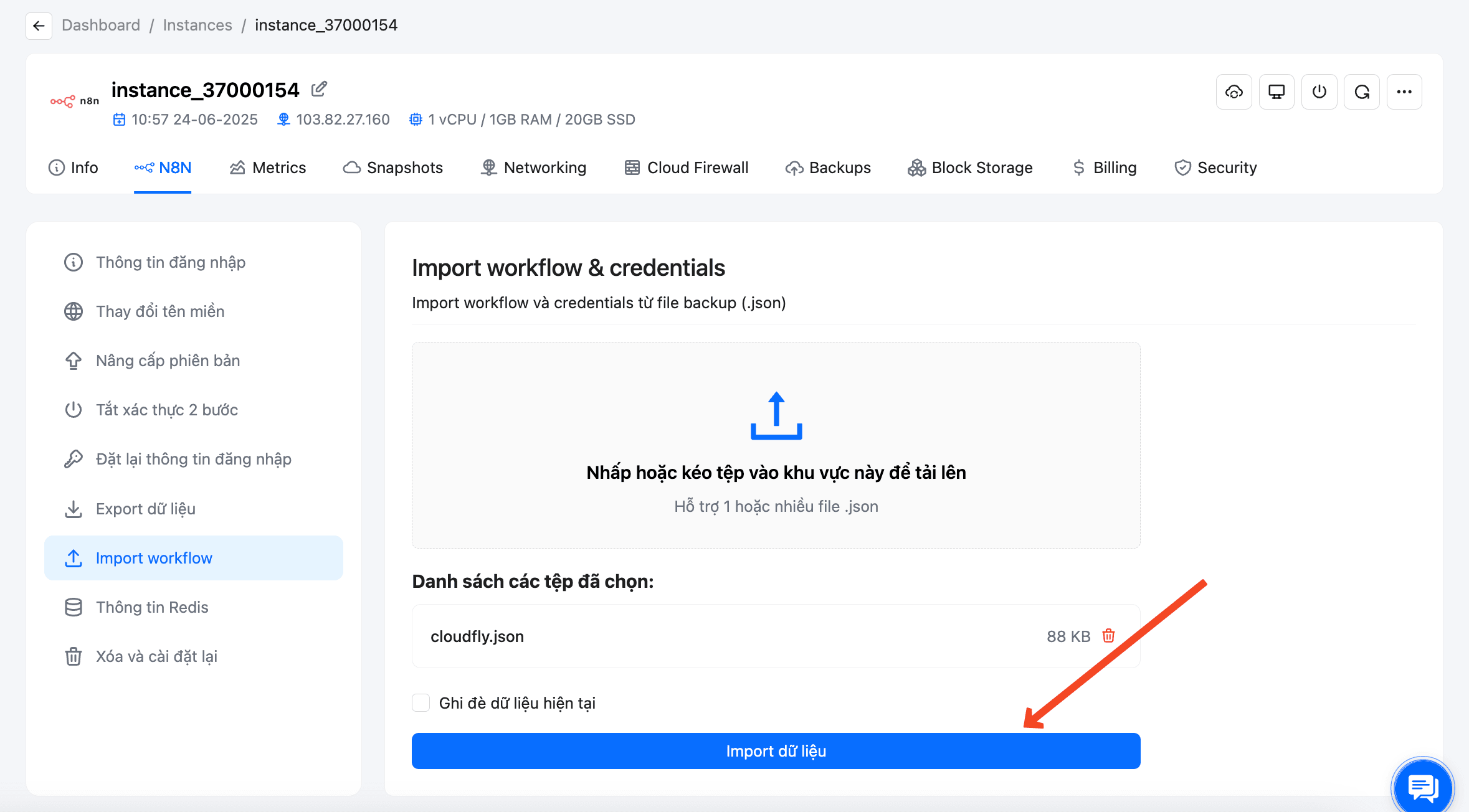Open the three-dots more options menu
Image resolution: width=1469 pixels, height=812 pixels.
[x=1404, y=92]
